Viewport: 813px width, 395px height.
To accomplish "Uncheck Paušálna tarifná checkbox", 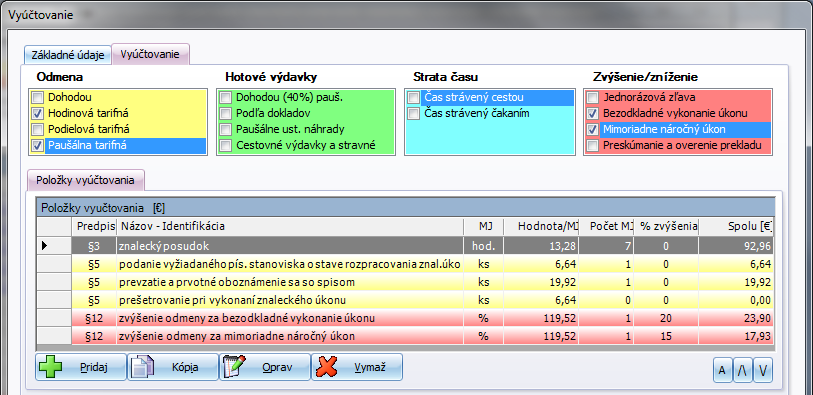I will click(37, 146).
